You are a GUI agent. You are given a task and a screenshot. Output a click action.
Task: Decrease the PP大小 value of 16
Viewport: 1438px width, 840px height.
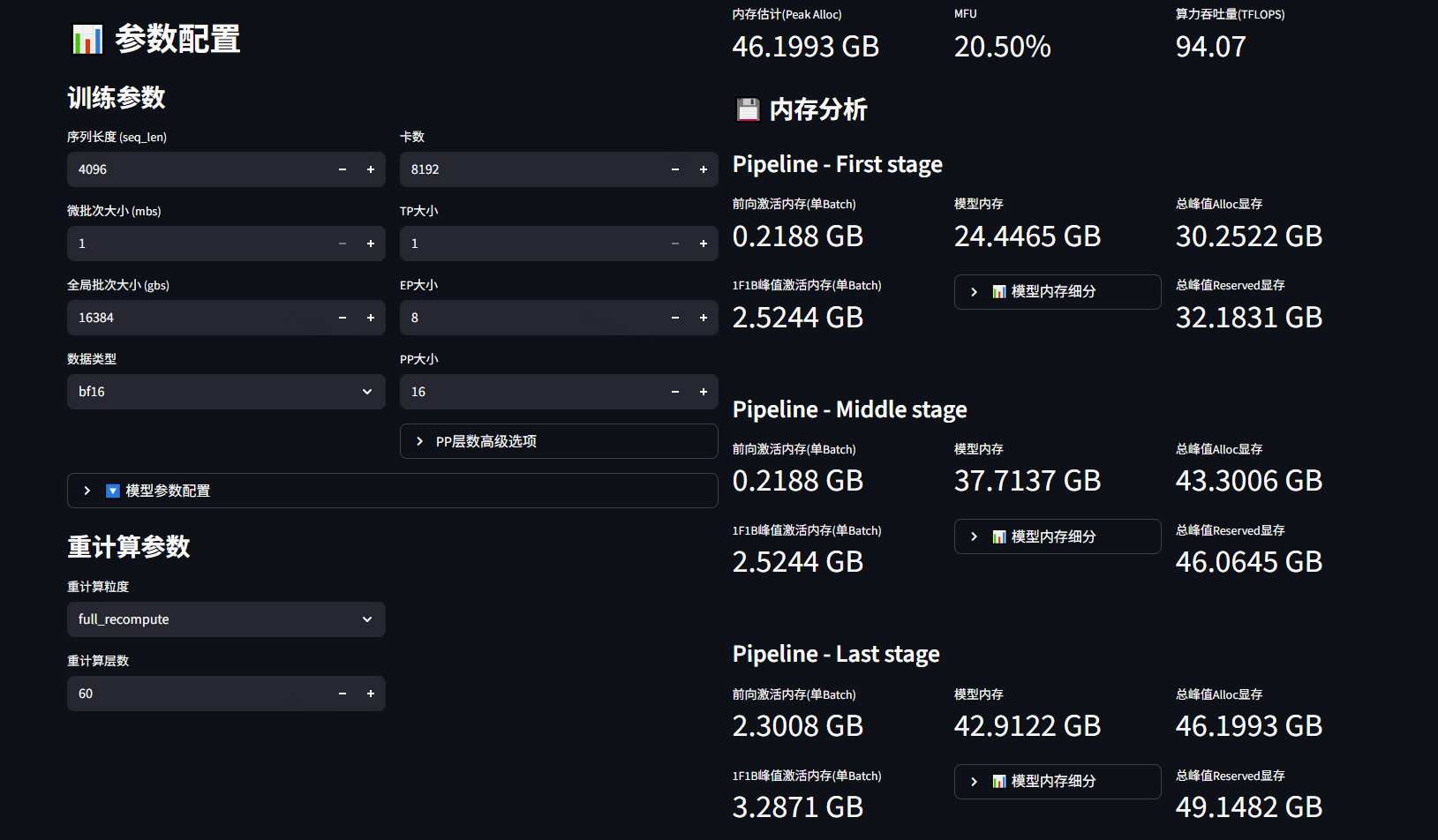[675, 392]
